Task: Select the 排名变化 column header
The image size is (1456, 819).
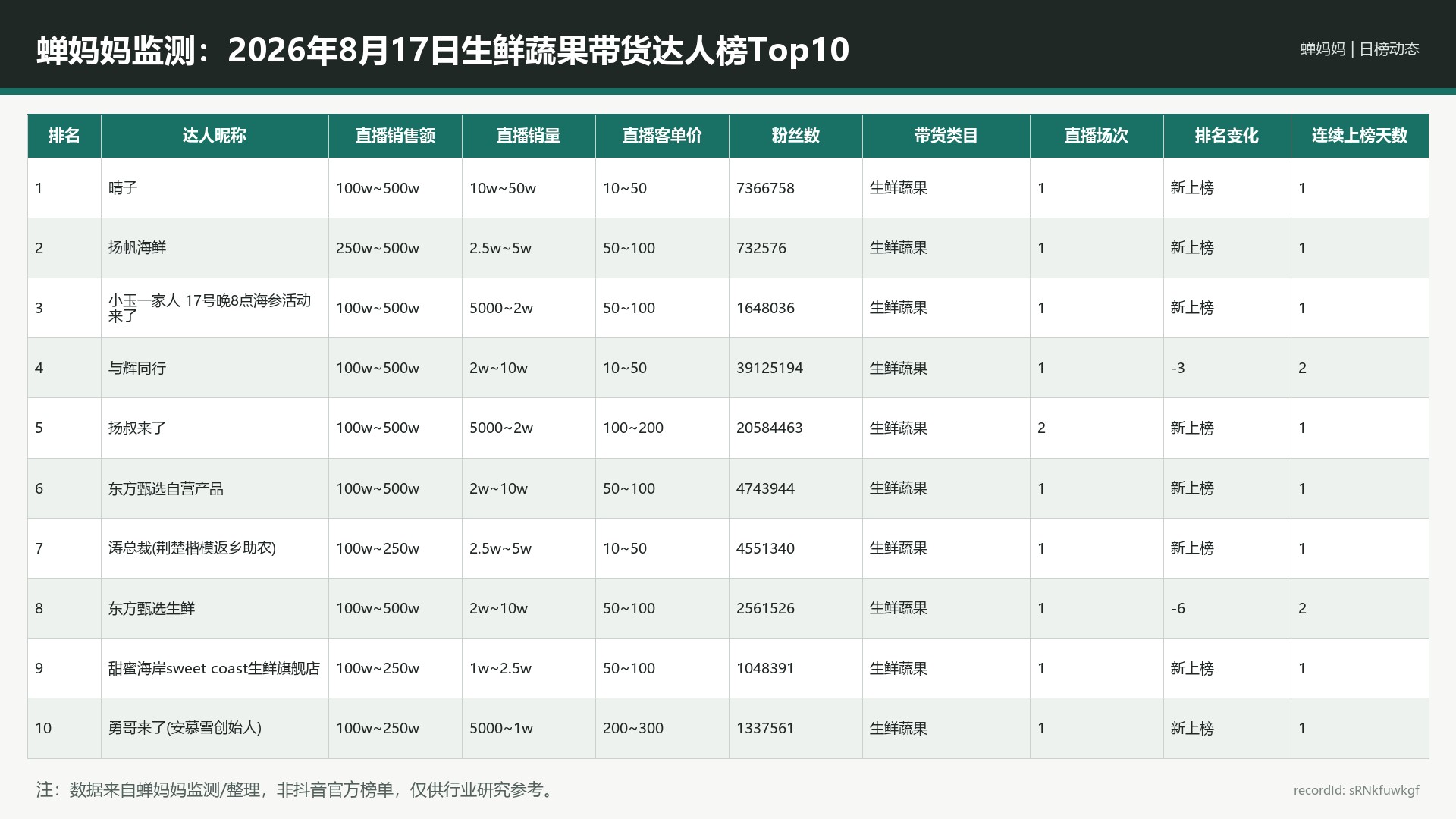Action: pyautogui.click(x=1227, y=136)
